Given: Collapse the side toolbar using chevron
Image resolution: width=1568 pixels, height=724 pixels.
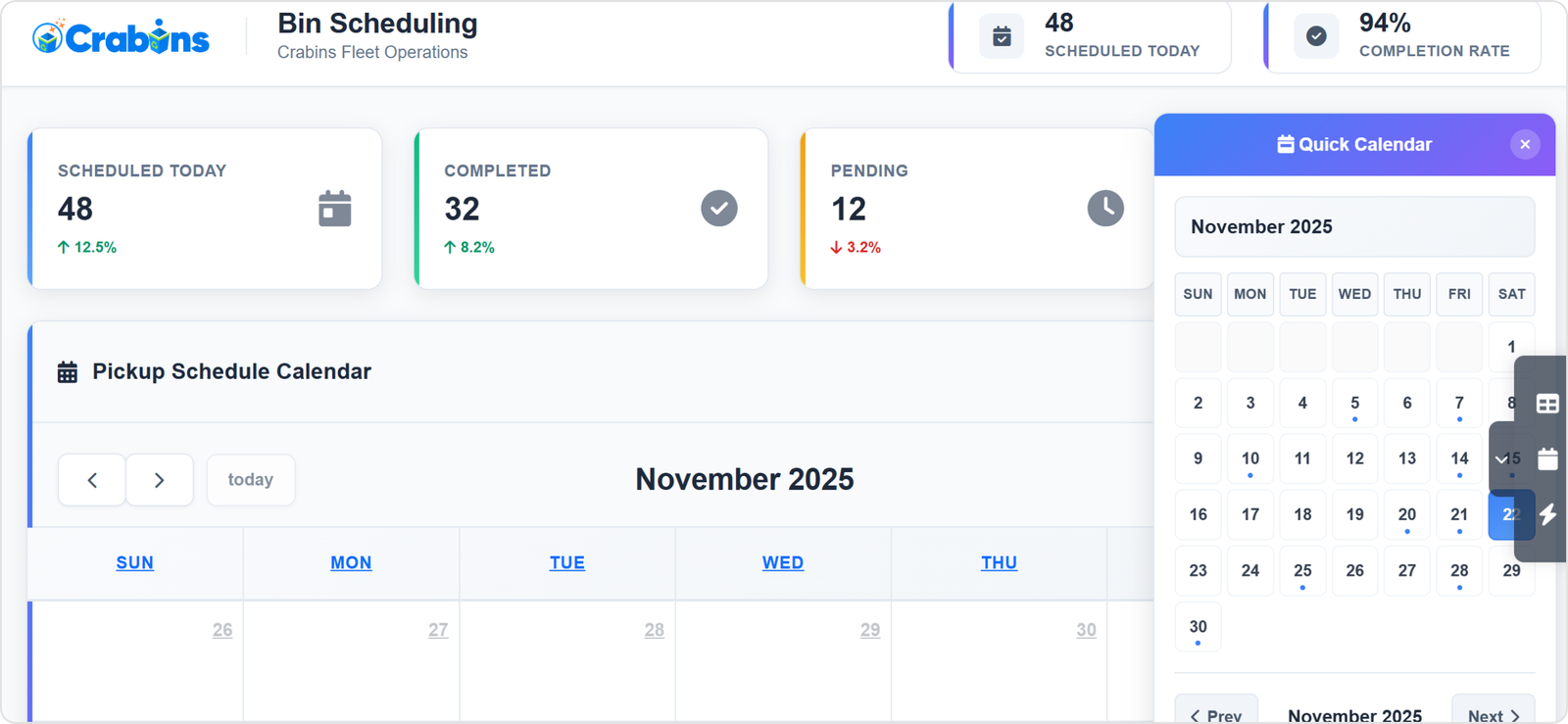Looking at the screenshot, I should (x=1501, y=459).
